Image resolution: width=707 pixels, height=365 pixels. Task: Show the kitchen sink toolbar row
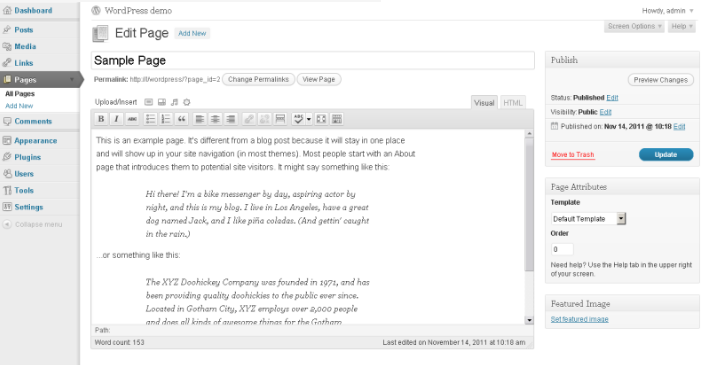click(x=337, y=119)
